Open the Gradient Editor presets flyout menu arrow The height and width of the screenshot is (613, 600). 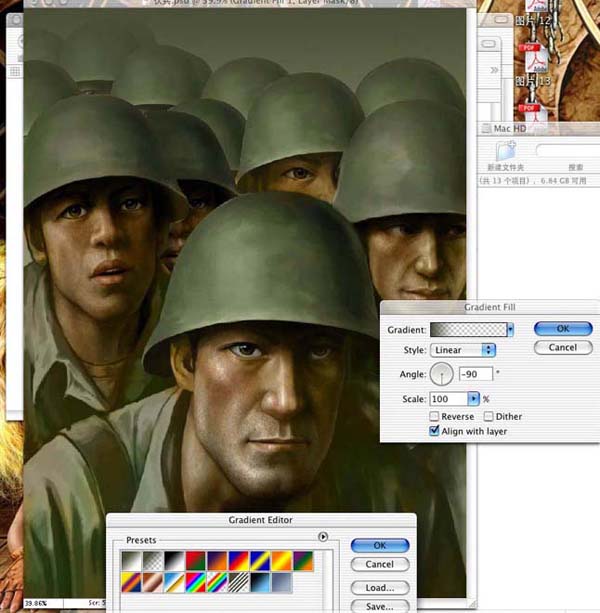click(x=323, y=536)
